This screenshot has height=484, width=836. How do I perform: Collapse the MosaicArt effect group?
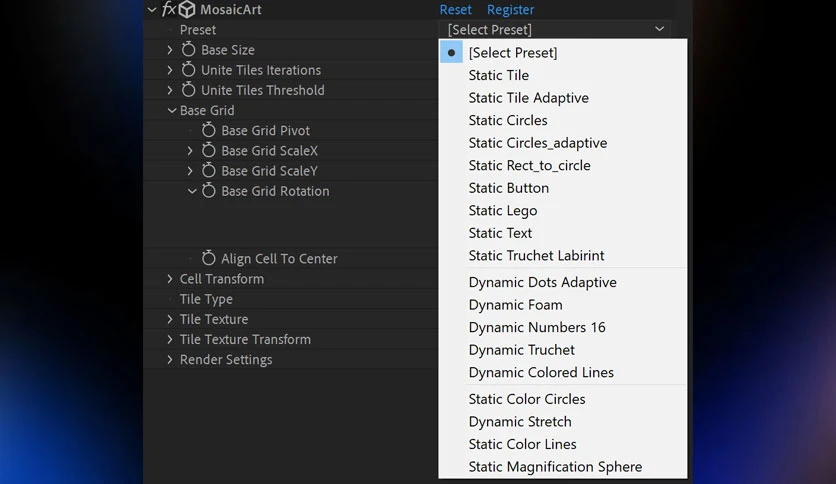tap(152, 10)
